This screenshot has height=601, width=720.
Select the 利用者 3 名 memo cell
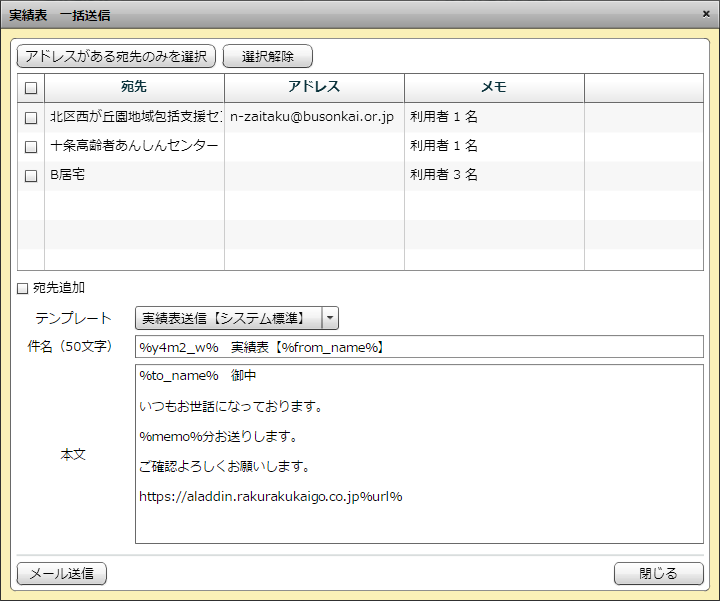click(444, 175)
